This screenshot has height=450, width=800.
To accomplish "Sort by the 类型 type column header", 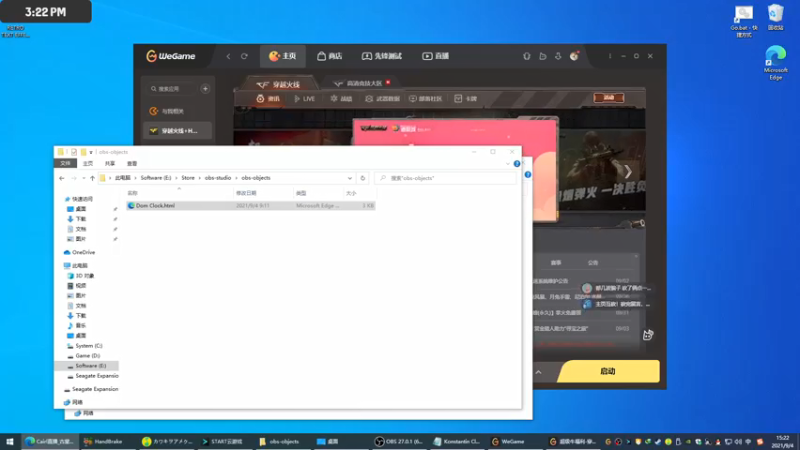I will pyautogui.click(x=318, y=193).
